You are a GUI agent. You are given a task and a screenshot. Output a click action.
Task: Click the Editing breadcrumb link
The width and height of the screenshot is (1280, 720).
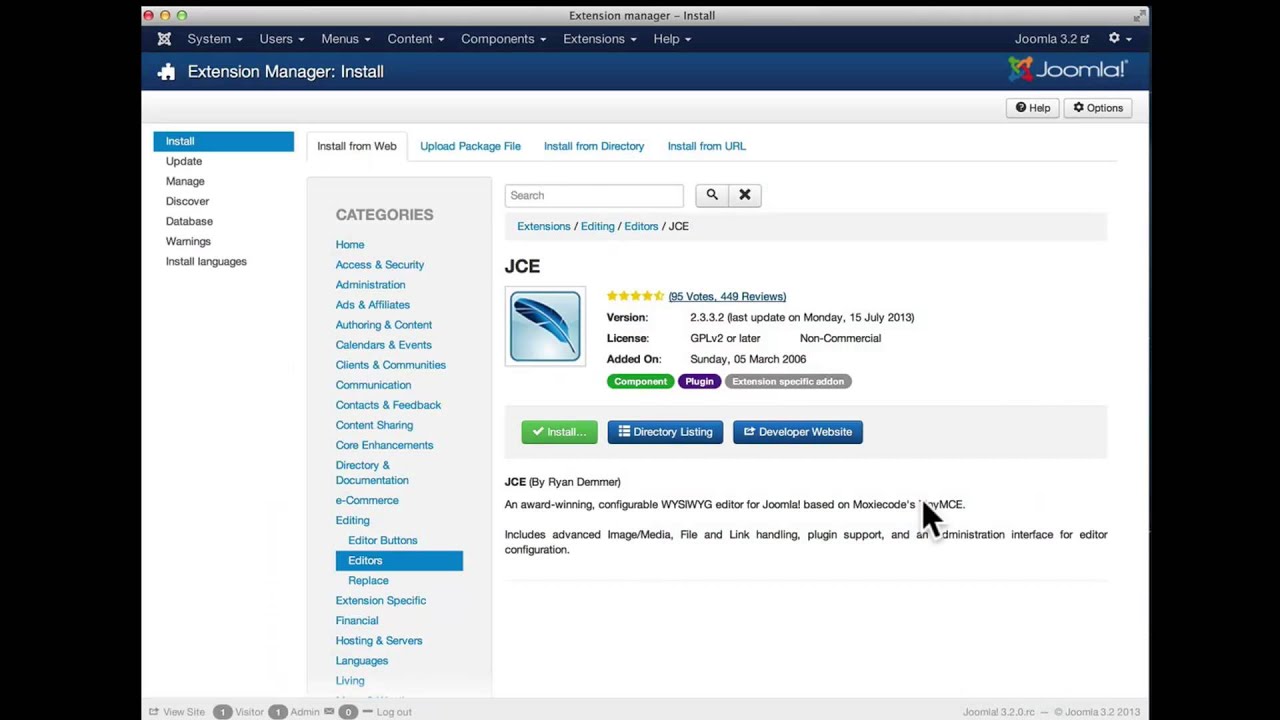(598, 226)
